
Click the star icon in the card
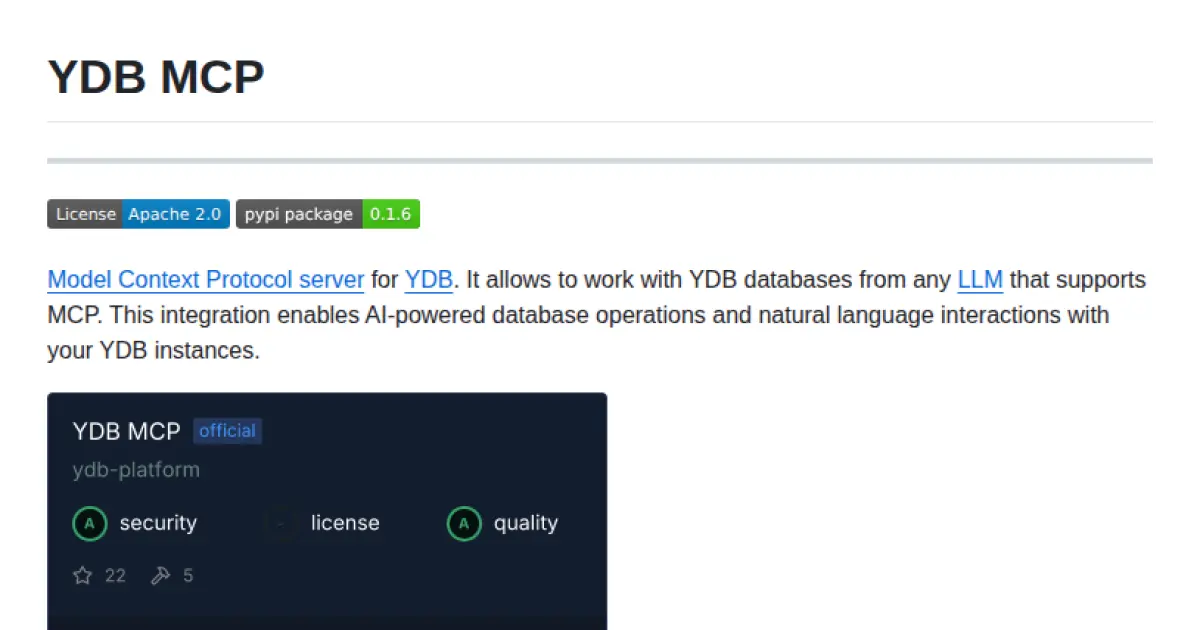[x=83, y=575]
